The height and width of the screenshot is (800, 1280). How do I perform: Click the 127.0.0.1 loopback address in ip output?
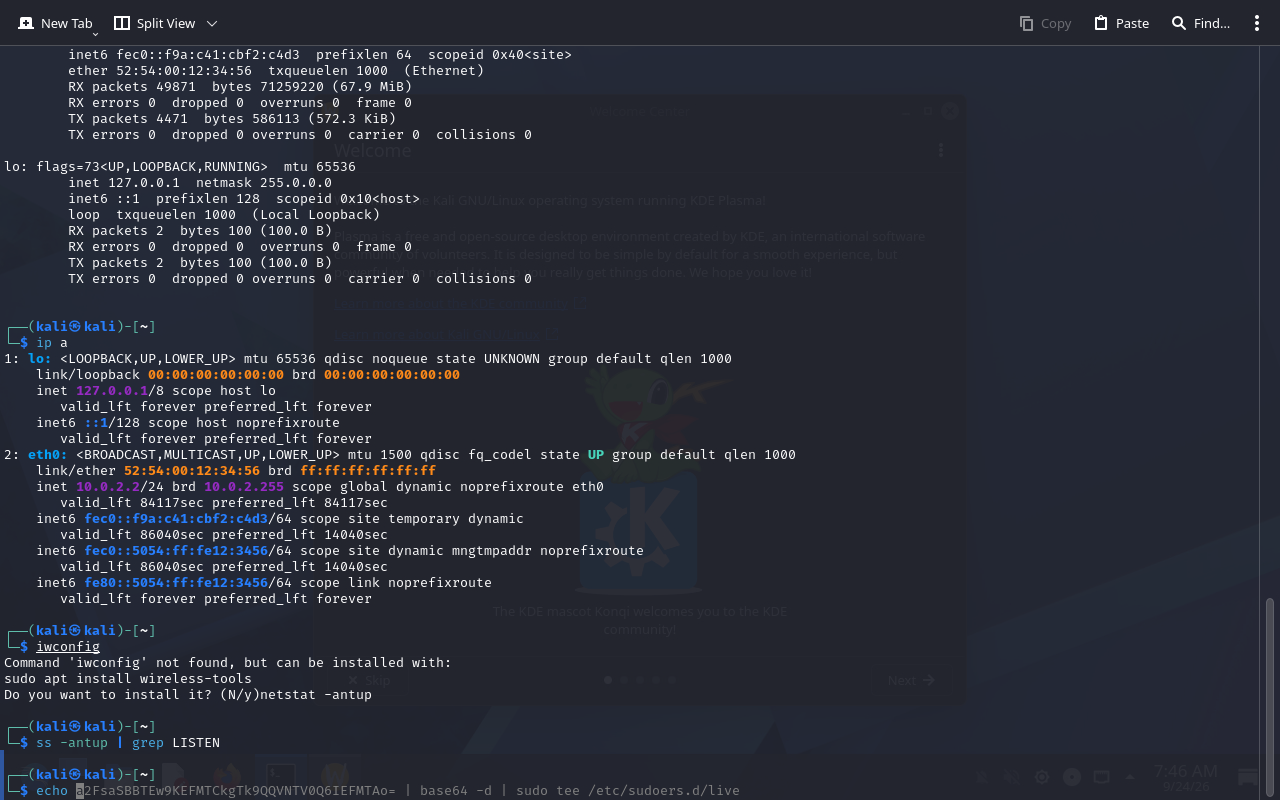(x=112, y=391)
